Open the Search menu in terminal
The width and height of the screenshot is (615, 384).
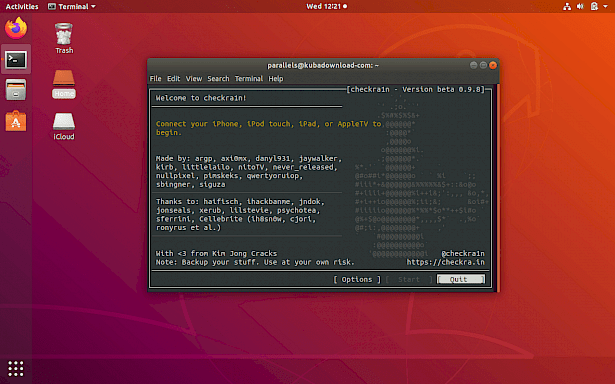tap(218, 78)
